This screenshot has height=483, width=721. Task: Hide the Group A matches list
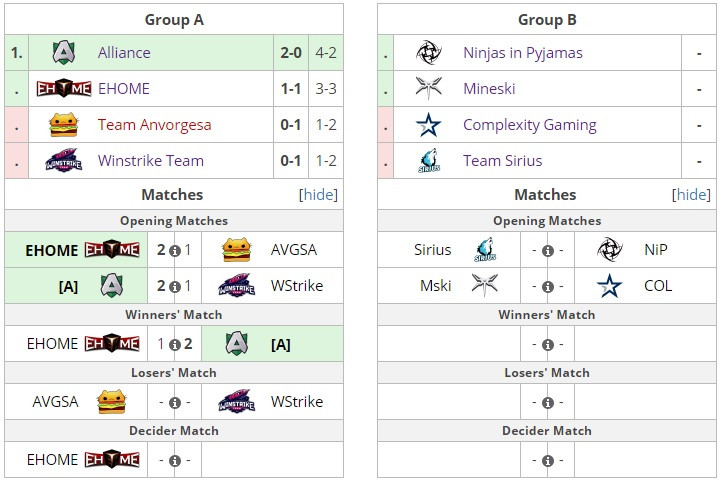318,195
